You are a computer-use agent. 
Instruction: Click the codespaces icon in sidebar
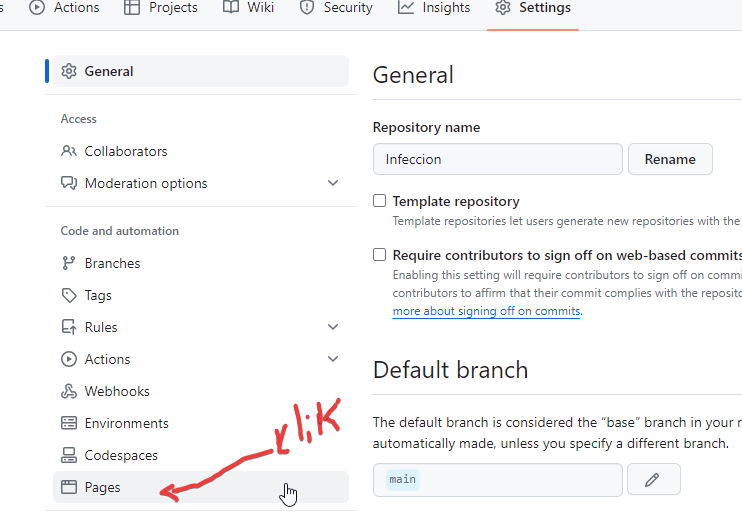click(x=69, y=455)
